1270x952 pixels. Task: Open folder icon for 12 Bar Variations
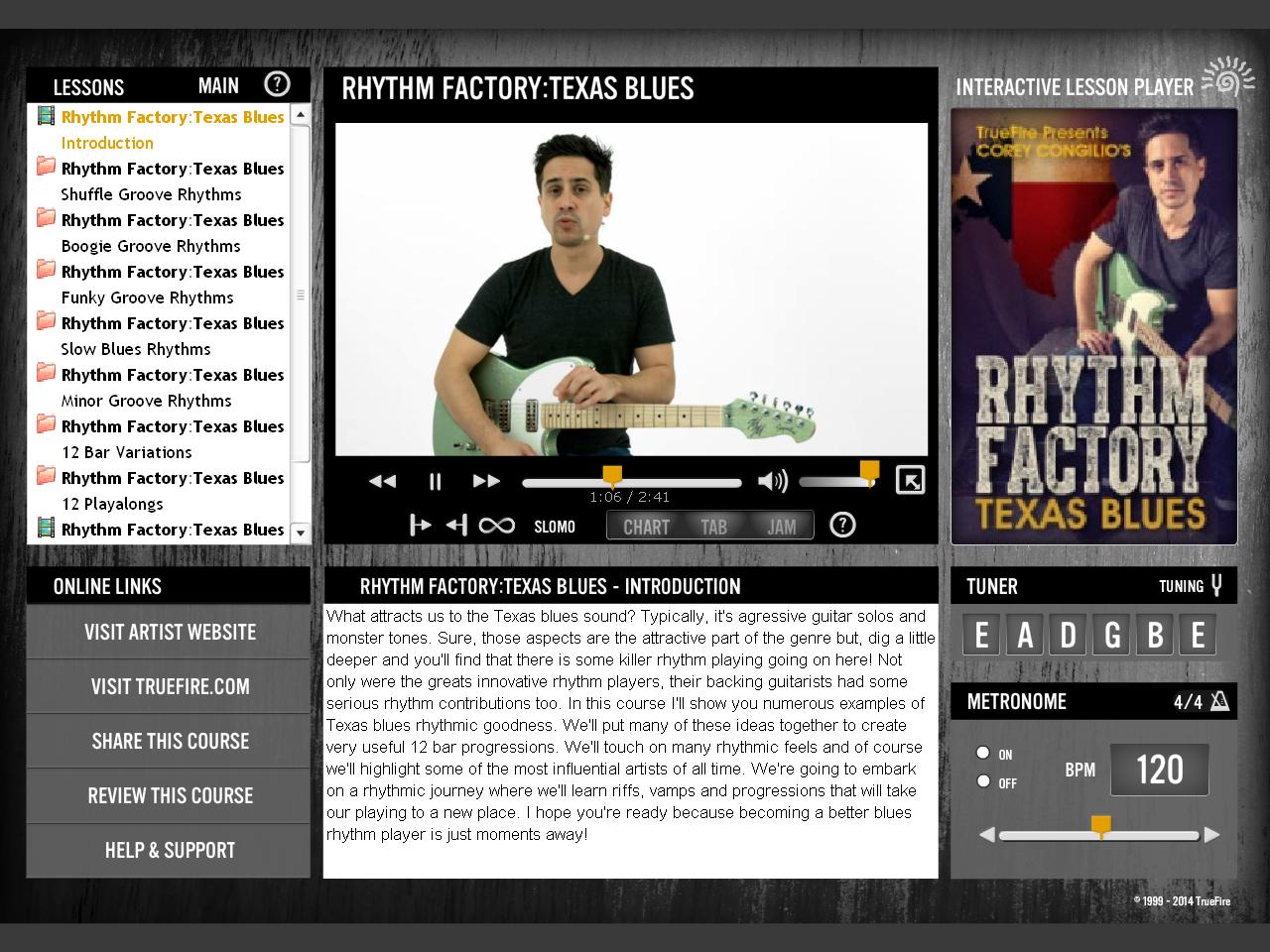click(46, 424)
